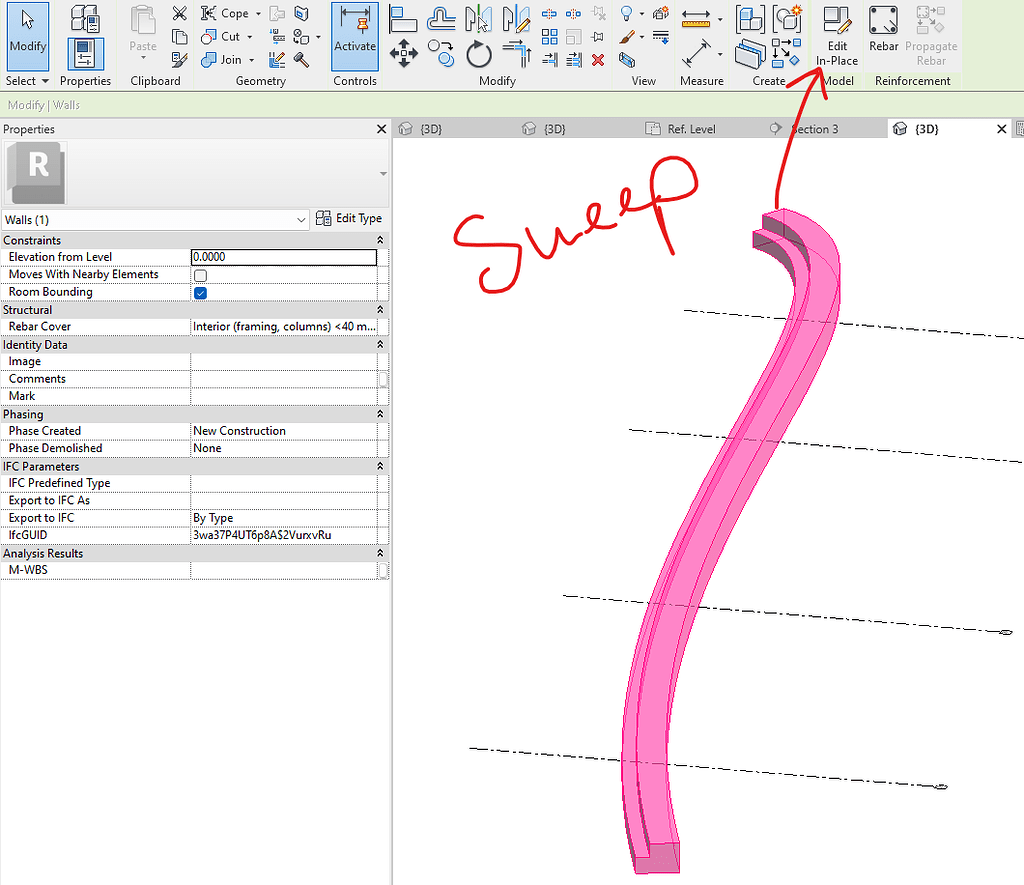Open the Edit In-Place model editor
The image size is (1024, 885).
click(x=837, y=35)
